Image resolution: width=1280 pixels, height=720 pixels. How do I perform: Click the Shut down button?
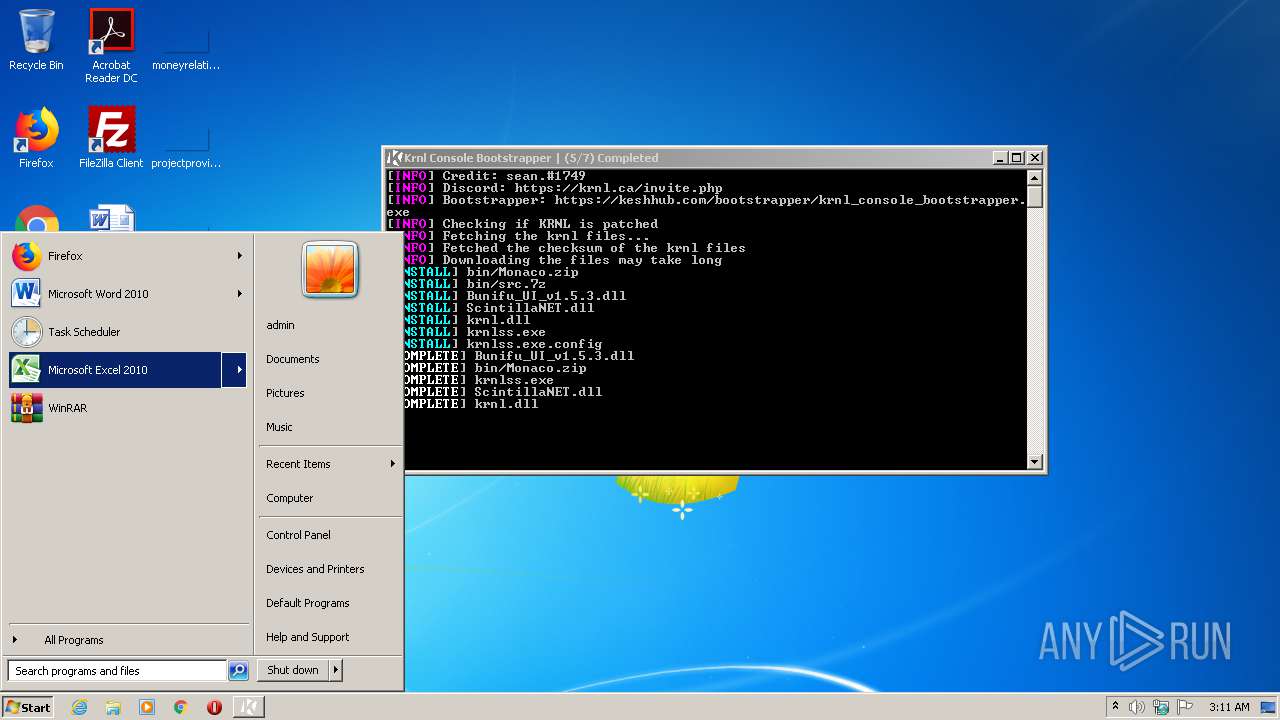[x=293, y=670]
